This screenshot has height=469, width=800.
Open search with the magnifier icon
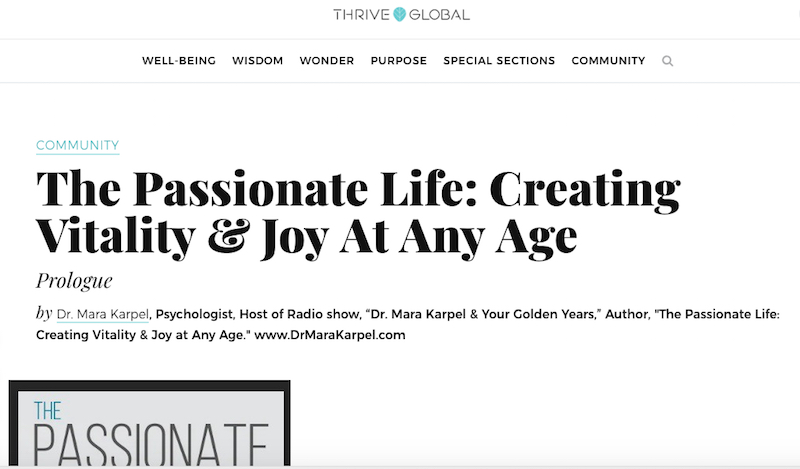667,61
